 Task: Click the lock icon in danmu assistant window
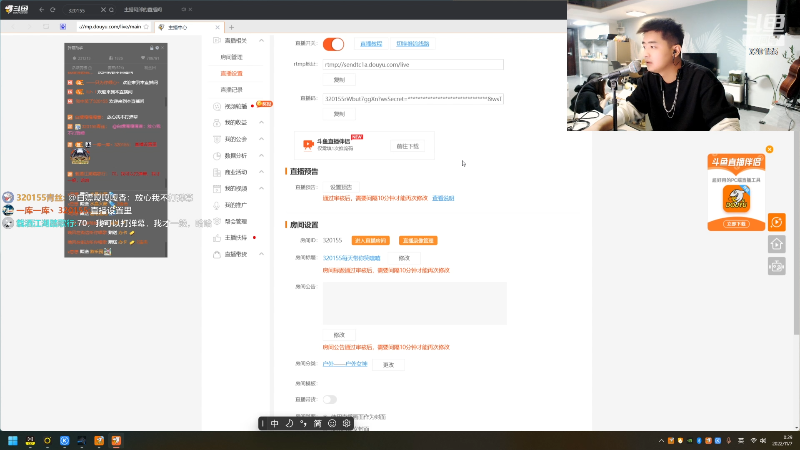point(151,48)
